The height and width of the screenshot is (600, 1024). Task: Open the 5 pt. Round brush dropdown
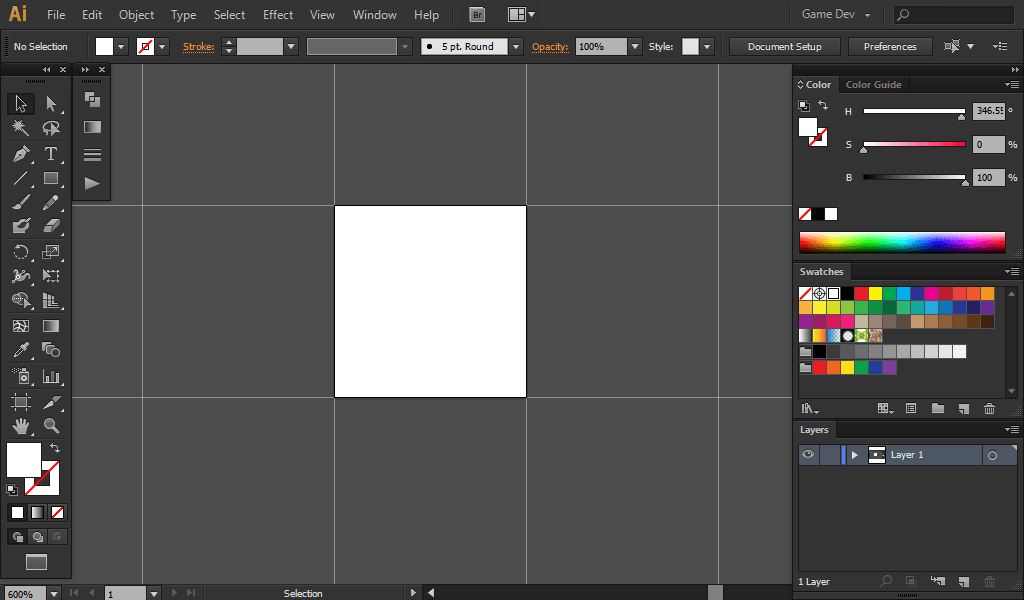(x=514, y=46)
